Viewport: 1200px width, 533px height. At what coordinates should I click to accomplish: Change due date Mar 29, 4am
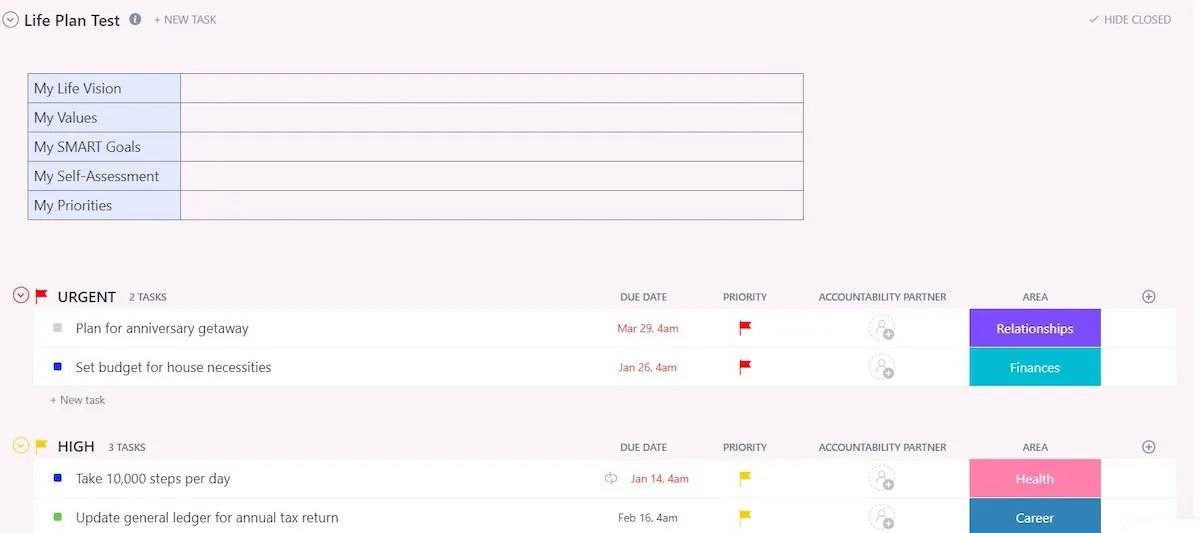tap(647, 328)
